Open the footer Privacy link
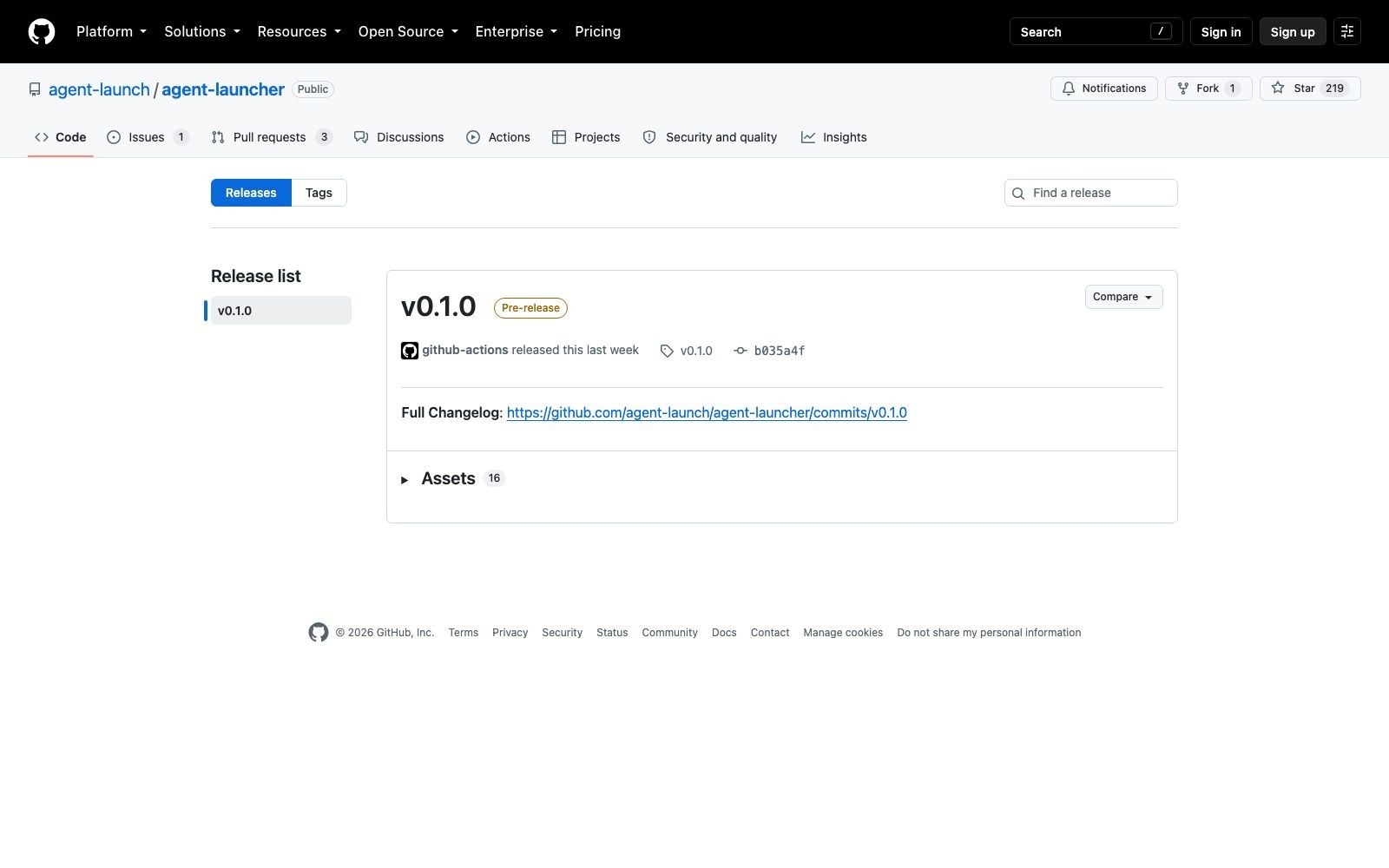The image size is (1389, 868). pos(510,633)
